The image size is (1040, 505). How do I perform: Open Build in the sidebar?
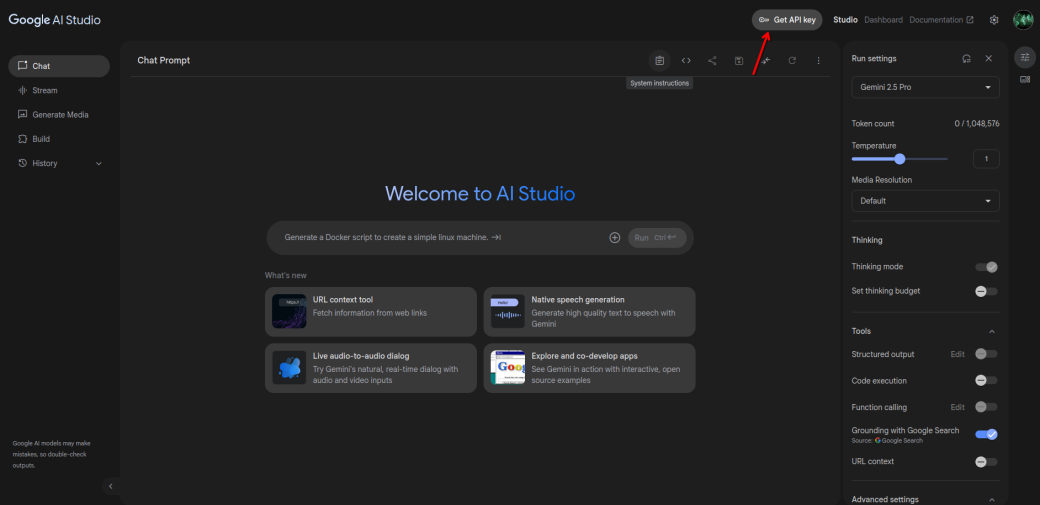pos(59,139)
